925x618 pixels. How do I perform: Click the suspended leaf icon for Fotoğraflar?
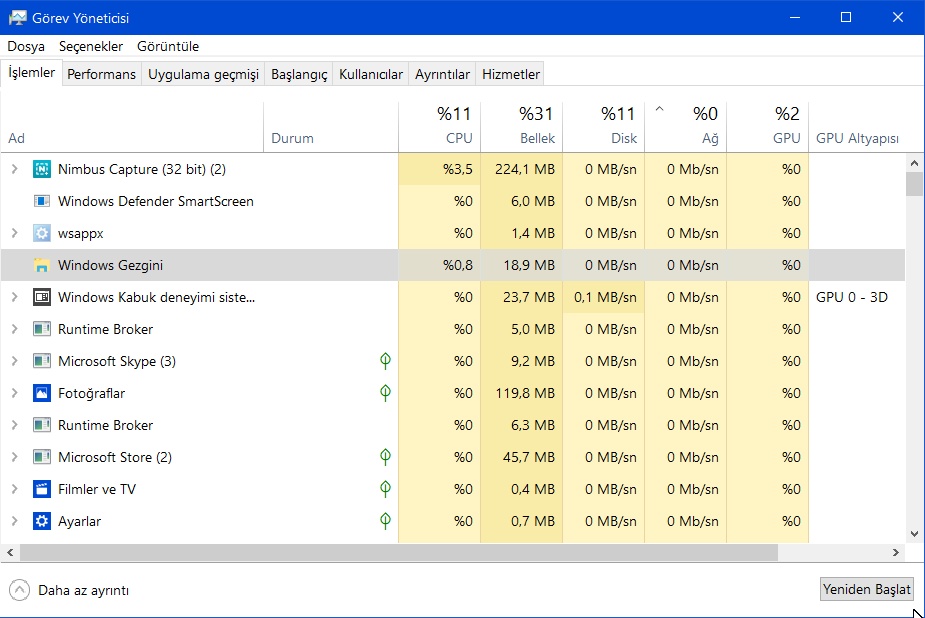click(385, 393)
